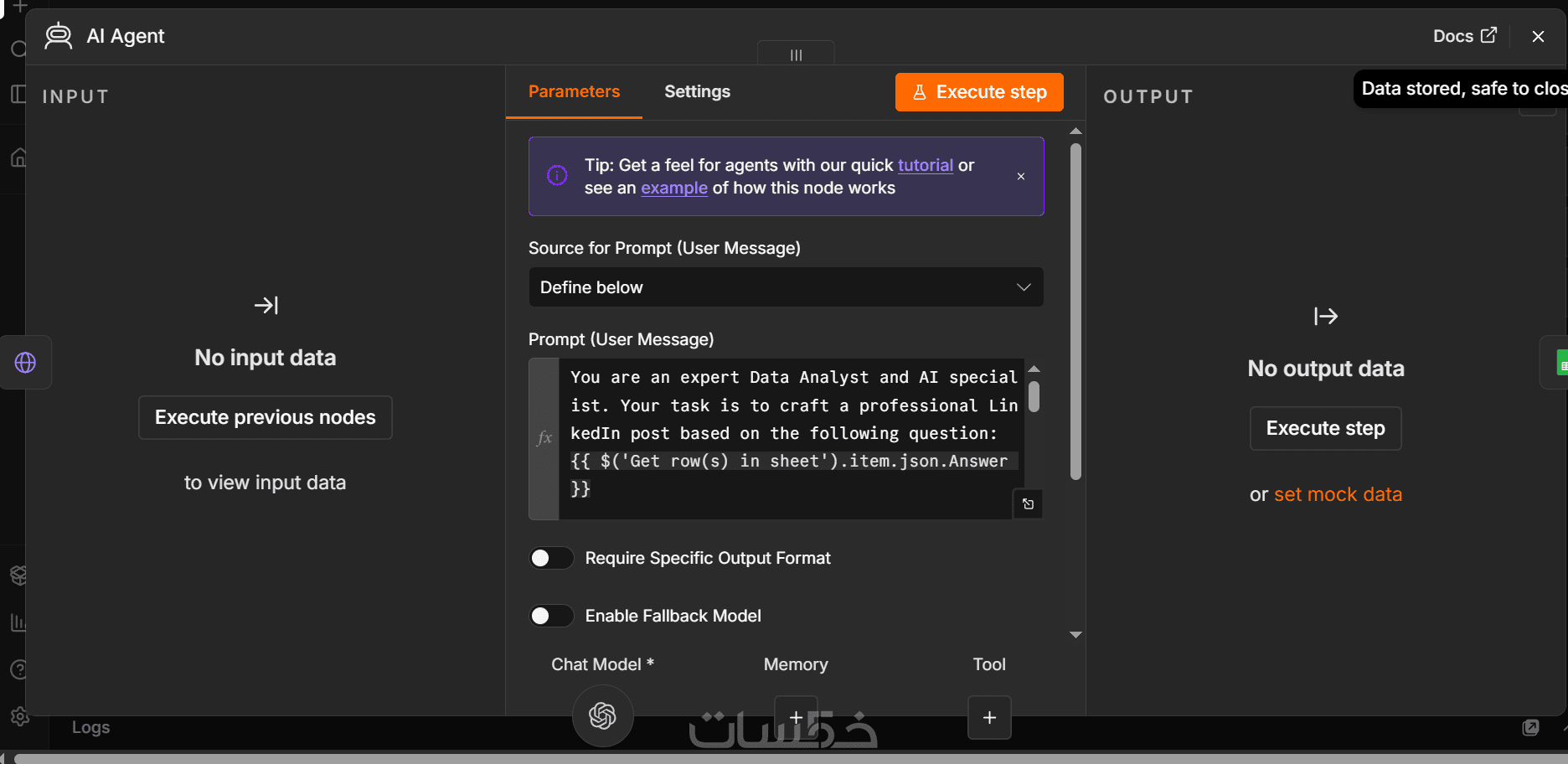Expand the prompt editor in modal
The height and width of the screenshot is (764, 1568).
pos(1028,503)
